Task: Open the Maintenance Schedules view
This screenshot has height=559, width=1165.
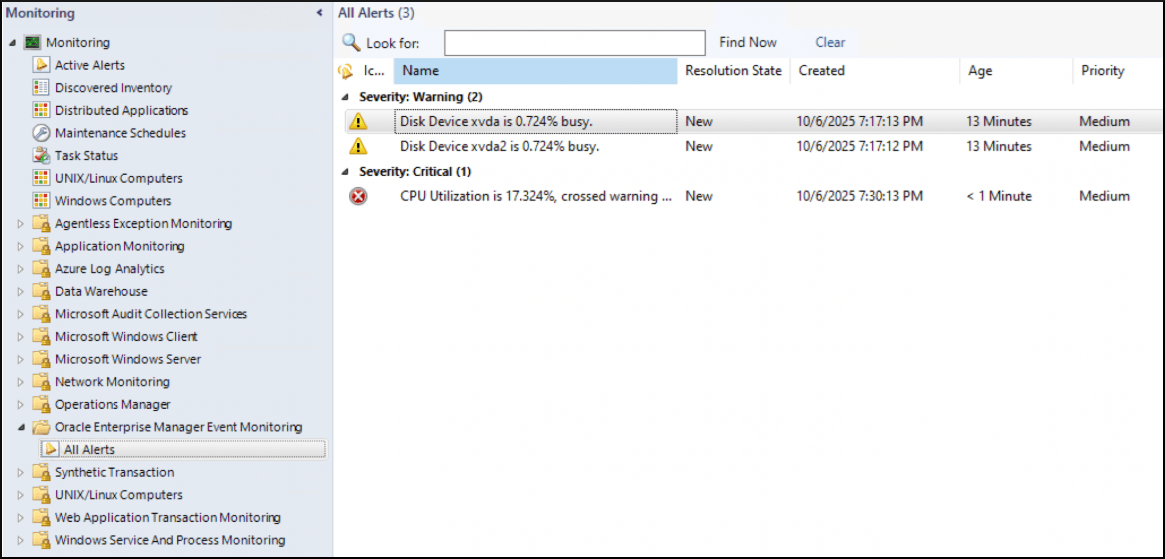Action: [120, 133]
